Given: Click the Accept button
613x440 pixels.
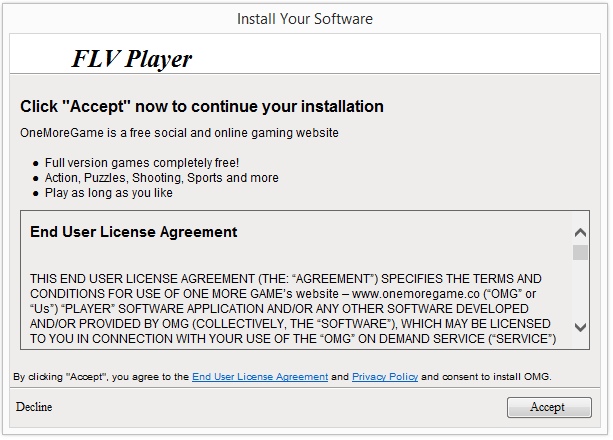Looking at the screenshot, I should click(x=549, y=407).
